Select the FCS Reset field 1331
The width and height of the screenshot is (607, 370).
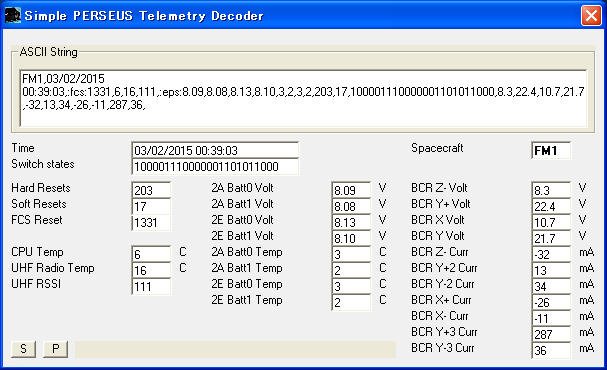151,223
